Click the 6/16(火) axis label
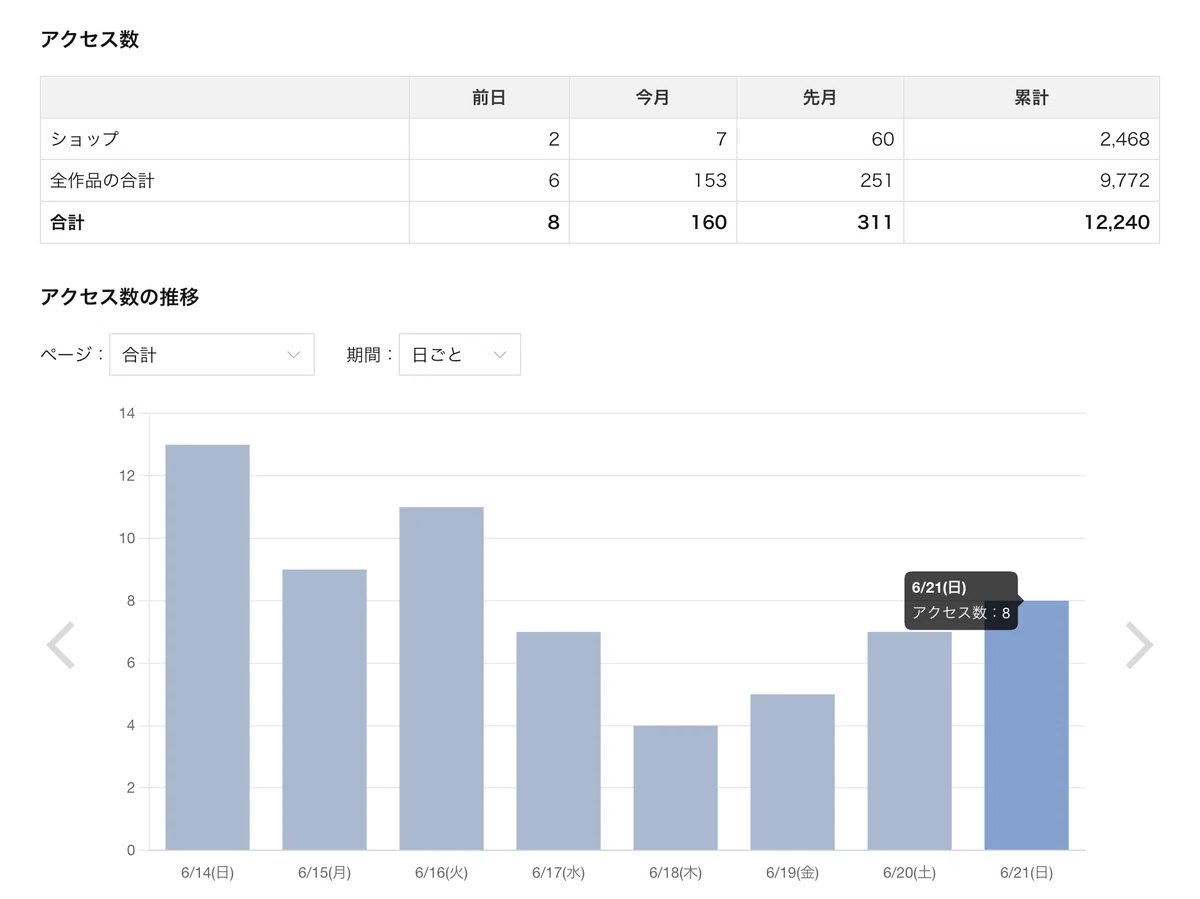Image resolution: width=1200 pixels, height=899 pixels. point(441,873)
